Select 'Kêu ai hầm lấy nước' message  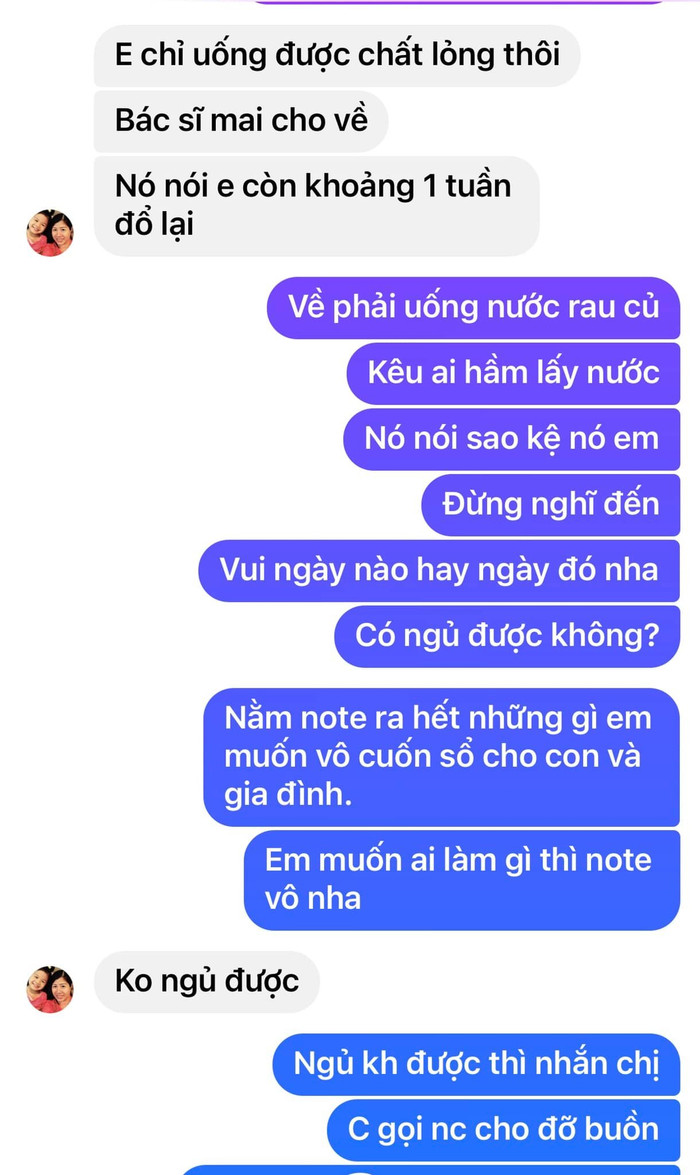(x=513, y=373)
